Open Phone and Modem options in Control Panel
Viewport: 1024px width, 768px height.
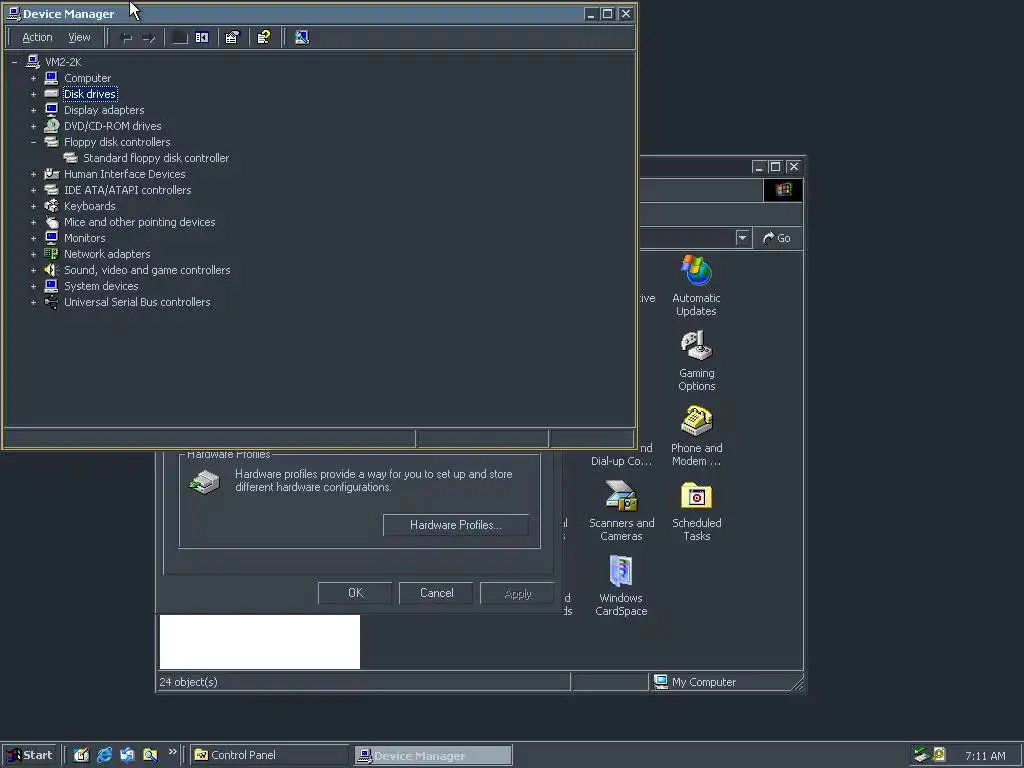(x=696, y=436)
